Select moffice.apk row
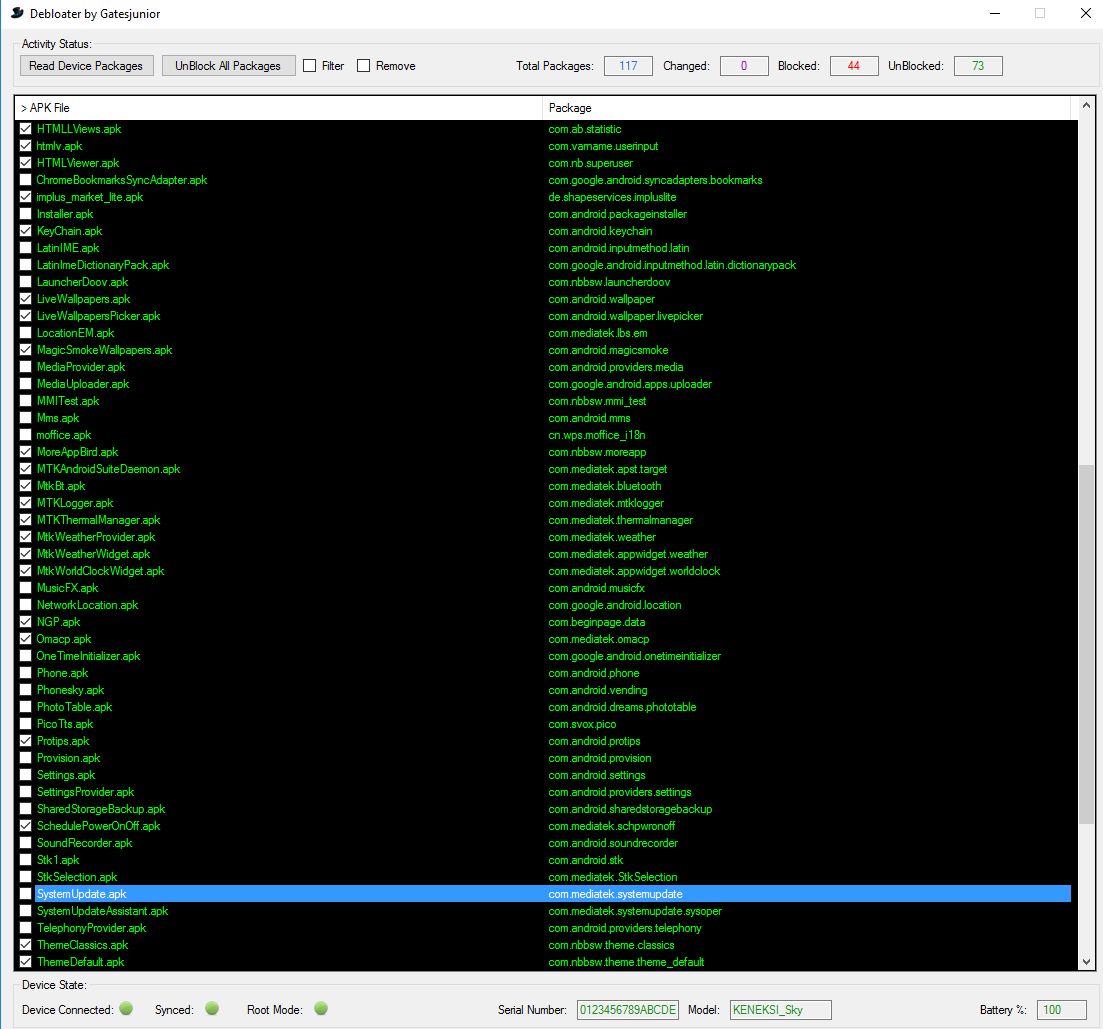The image size is (1103, 1029). 543,435
